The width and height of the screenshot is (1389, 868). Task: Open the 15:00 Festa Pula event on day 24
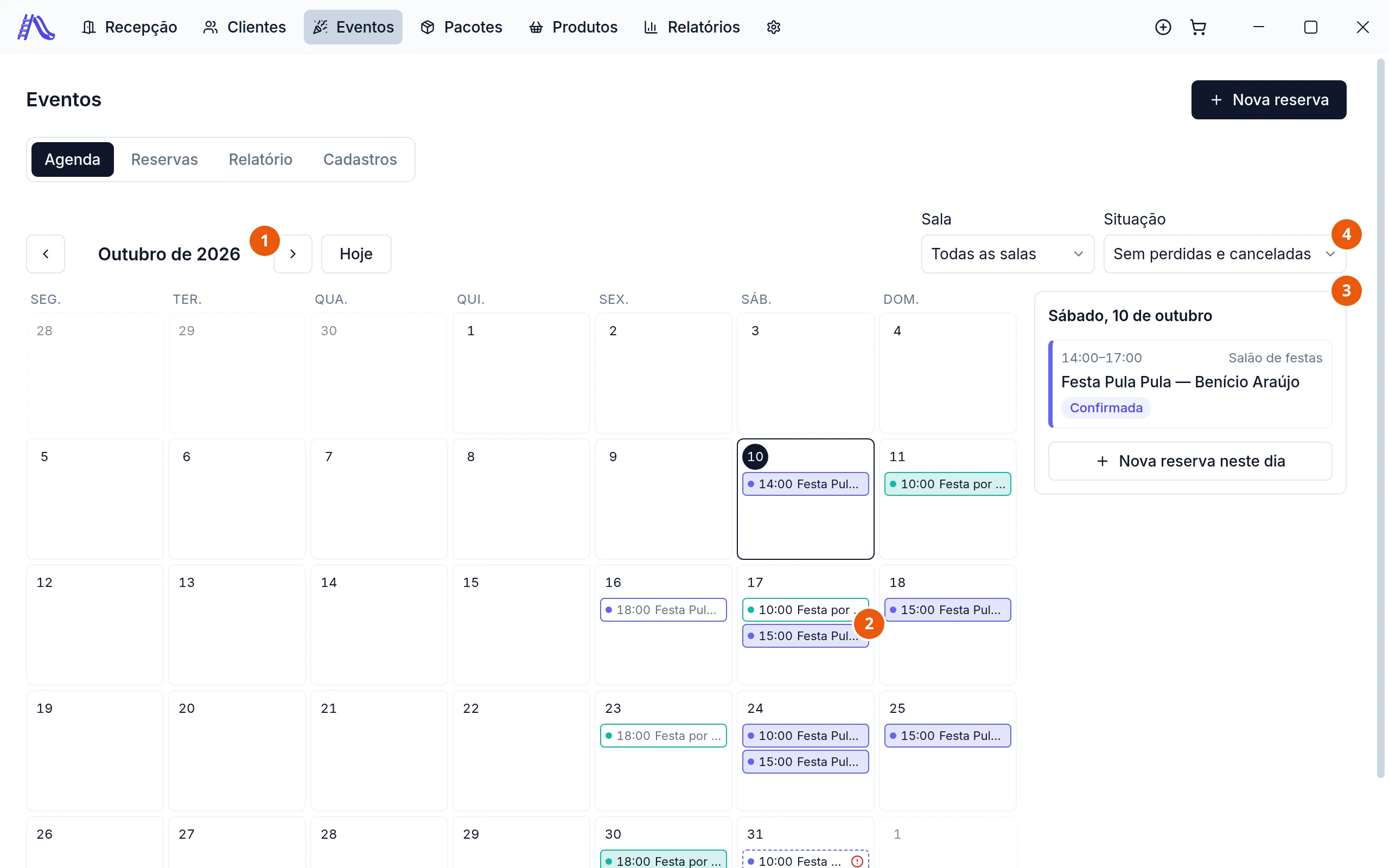(x=805, y=762)
